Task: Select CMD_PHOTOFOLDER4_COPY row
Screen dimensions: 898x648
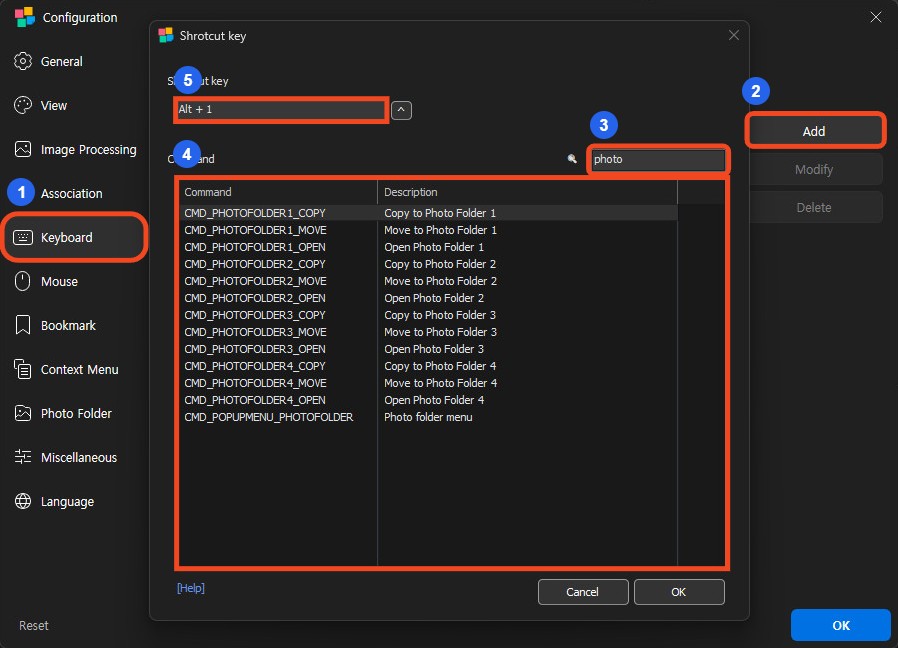Action: (x=428, y=366)
